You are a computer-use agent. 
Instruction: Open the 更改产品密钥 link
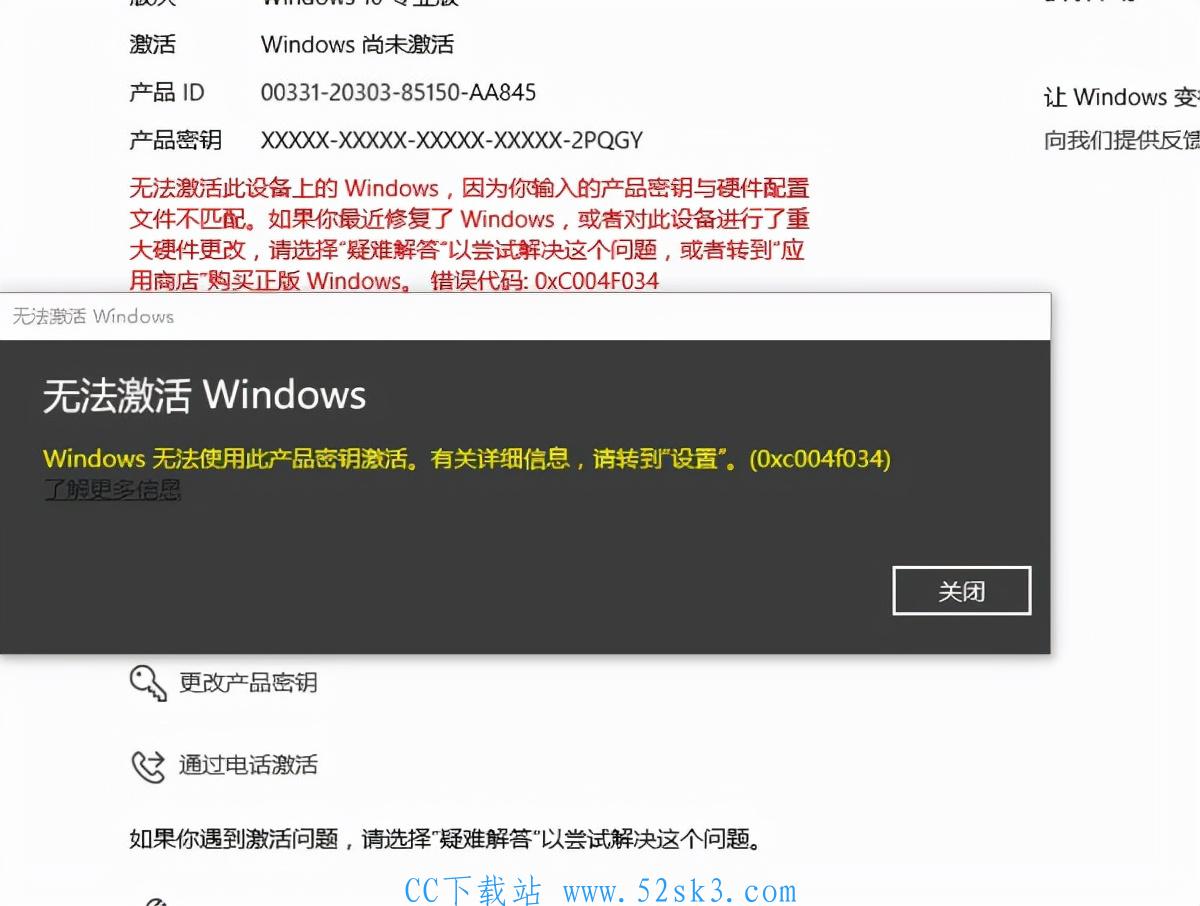coord(248,683)
